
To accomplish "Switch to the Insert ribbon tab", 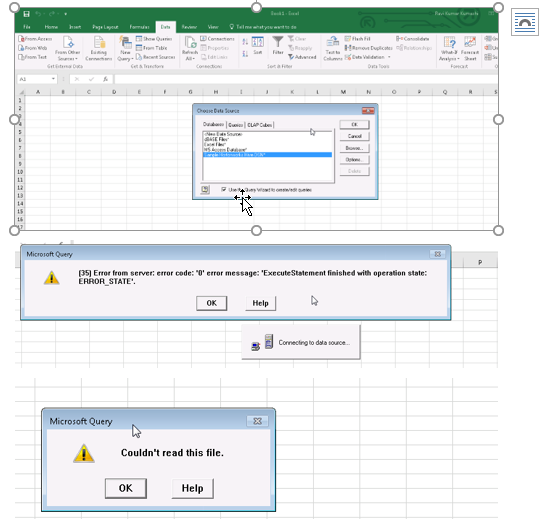I will [x=75, y=27].
